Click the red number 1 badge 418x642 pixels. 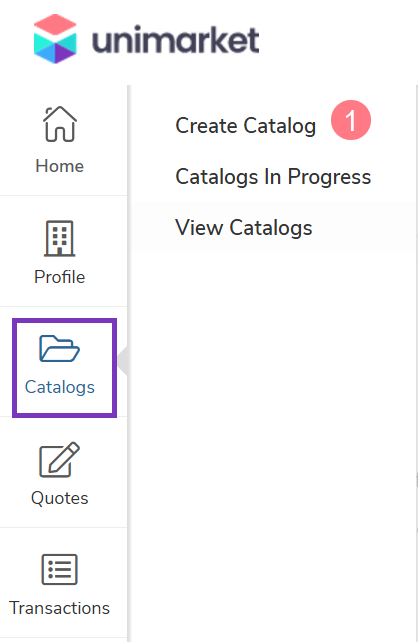[351, 120]
